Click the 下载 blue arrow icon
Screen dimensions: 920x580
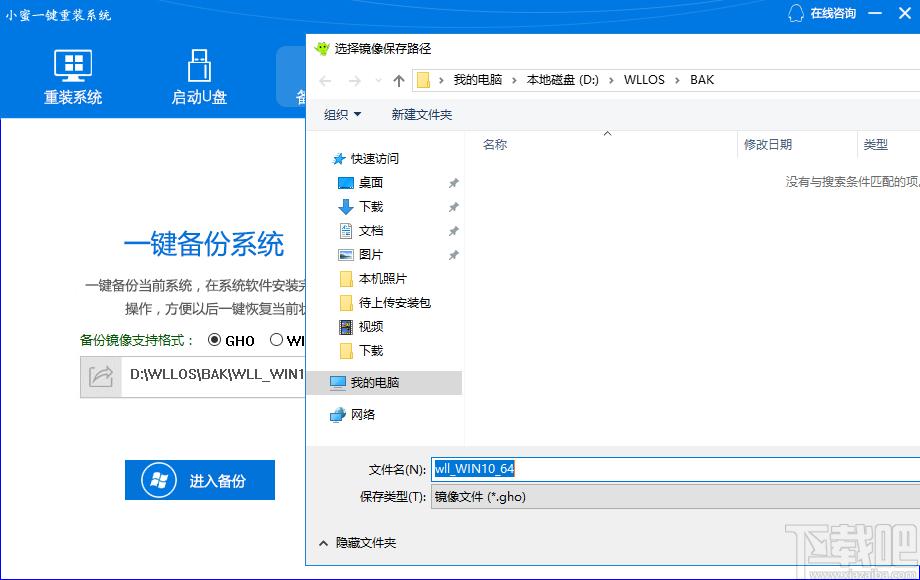point(346,207)
